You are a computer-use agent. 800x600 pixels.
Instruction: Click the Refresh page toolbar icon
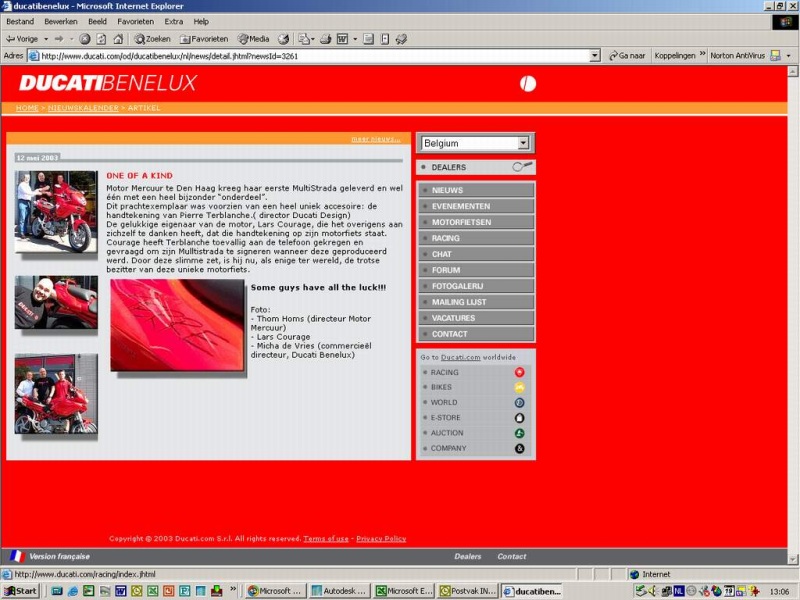point(102,39)
